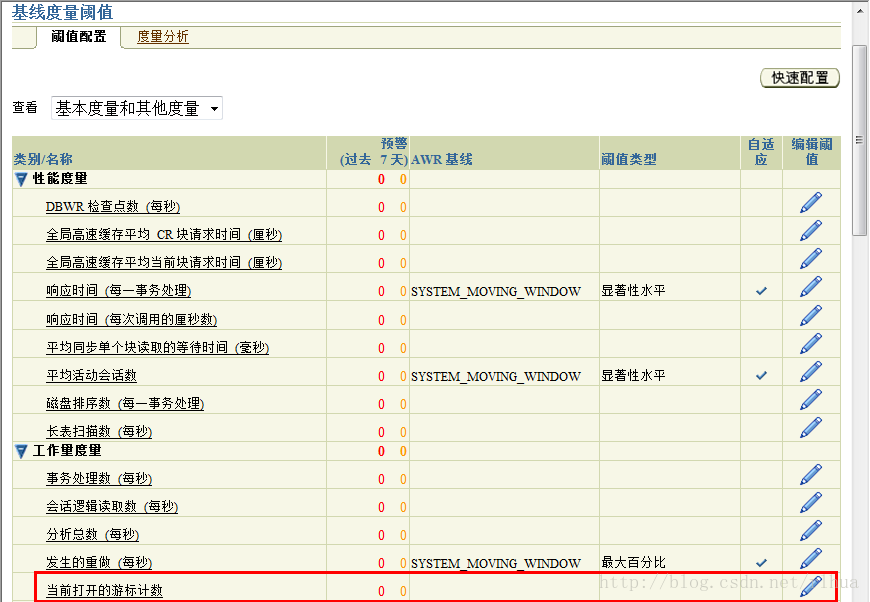Edit threshold for 响应时间 (每次调用的厘秒数)
The width and height of the screenshot is (870, 602).
[811, 316]
